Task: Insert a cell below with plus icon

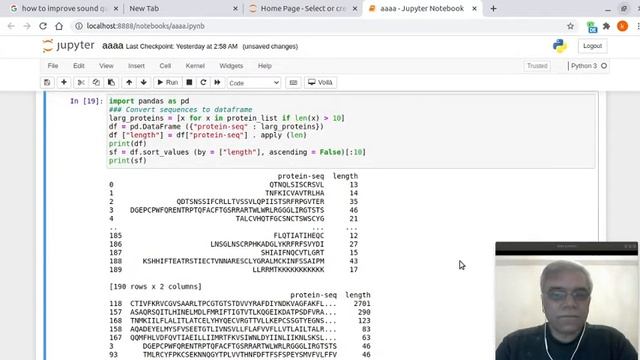Action: (x=64, y=82)
